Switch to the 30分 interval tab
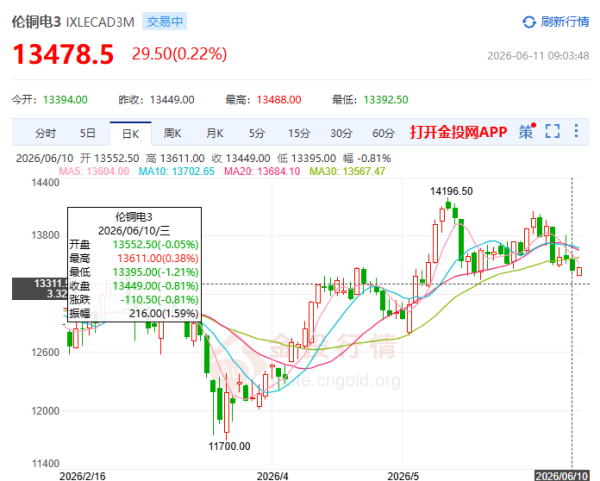This screenshot has width=600, height=481. (341, 133)
